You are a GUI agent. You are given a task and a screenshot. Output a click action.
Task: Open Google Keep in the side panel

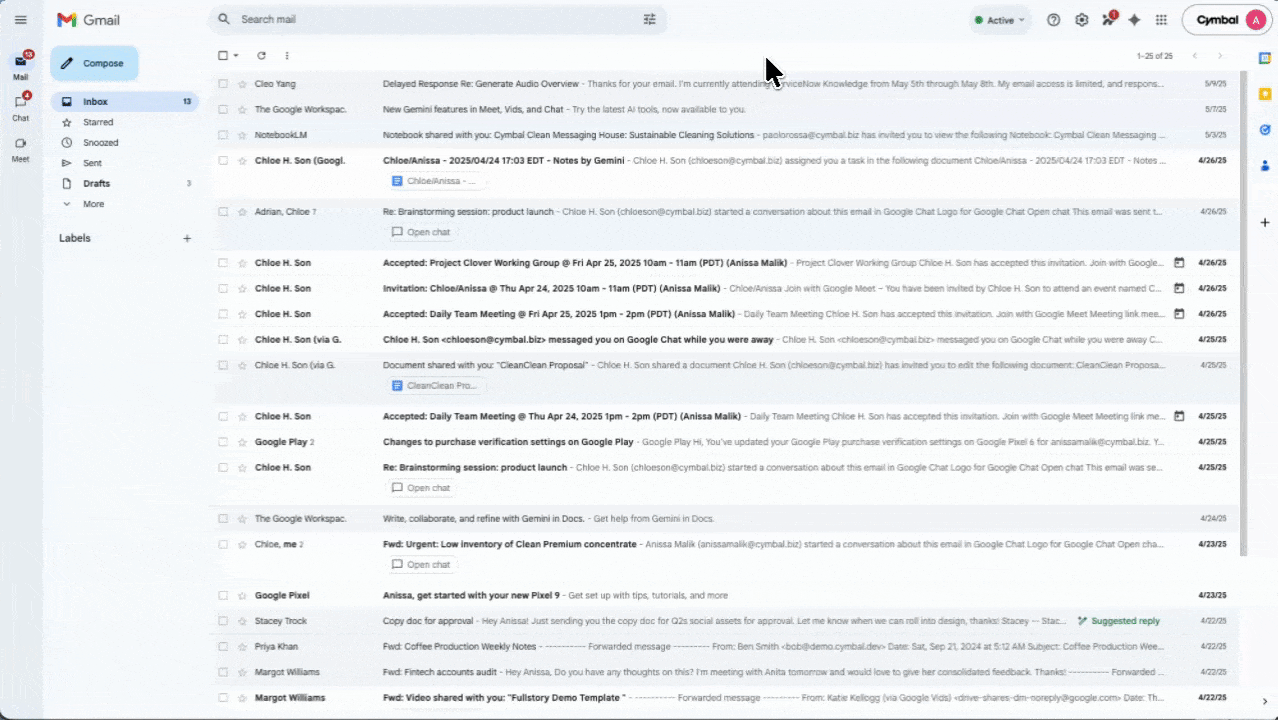1264,93
